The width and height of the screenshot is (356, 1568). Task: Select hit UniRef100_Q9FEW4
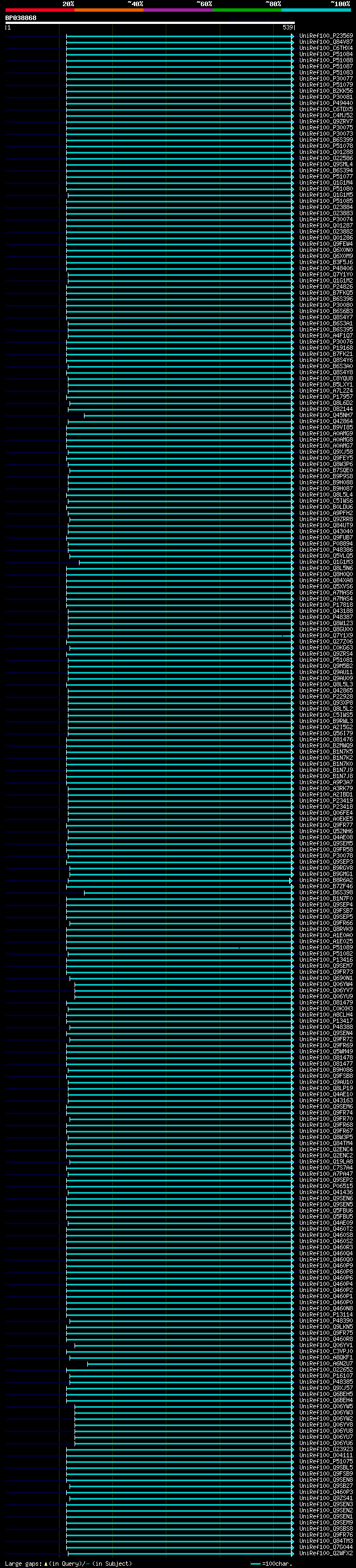(326, 244)
